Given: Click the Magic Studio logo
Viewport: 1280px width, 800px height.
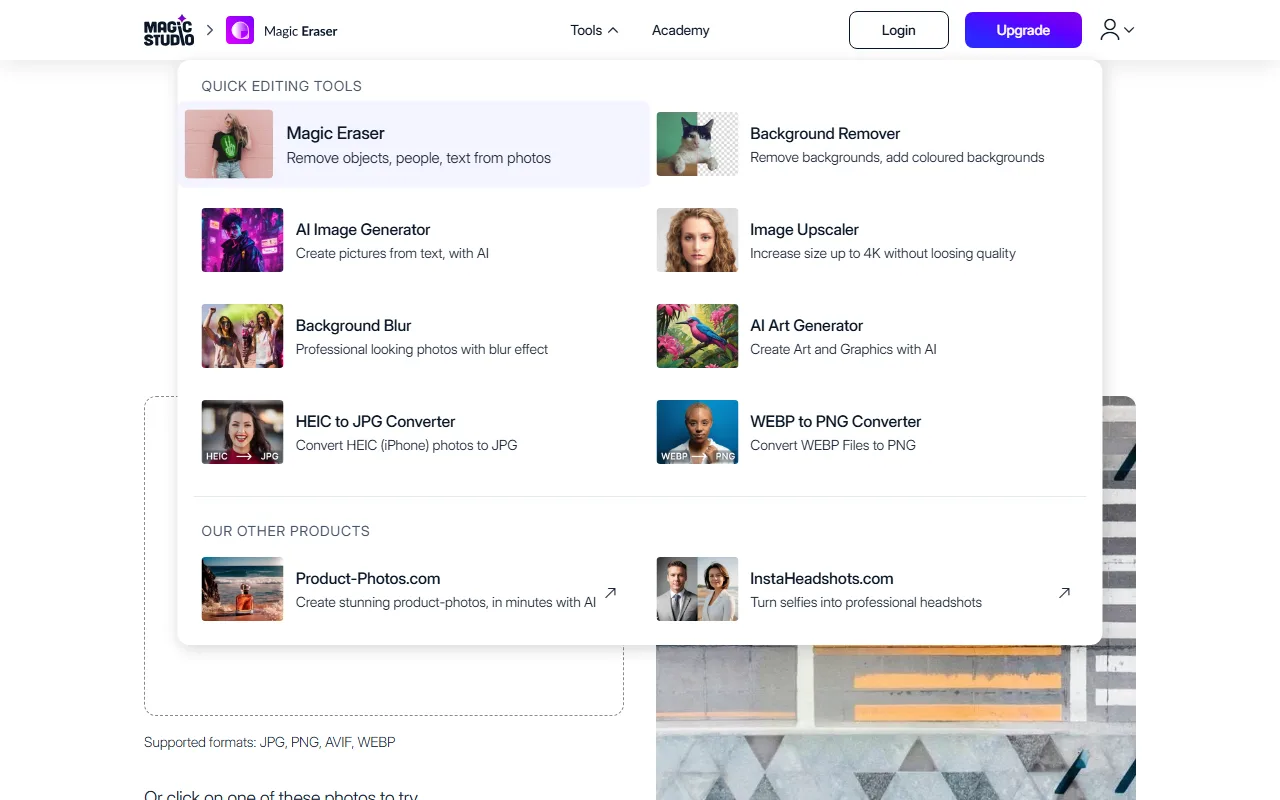Looking at the screenshot, I should pyautogui.click(x=169, y=30).
